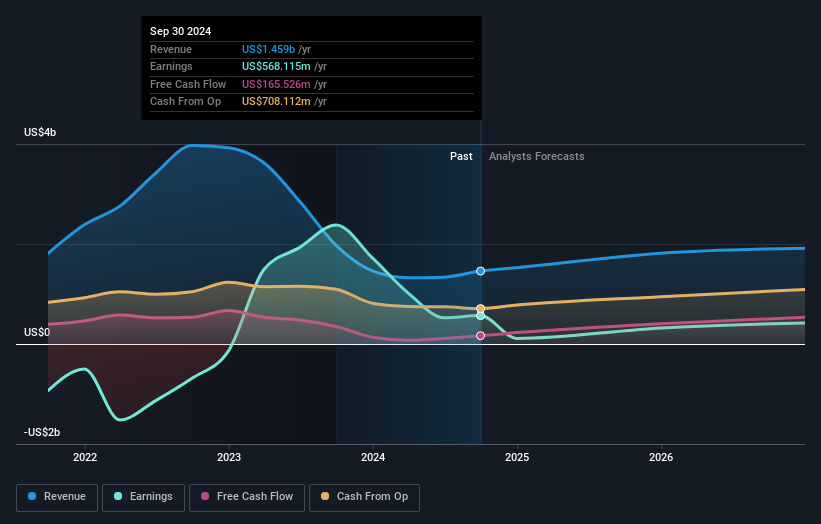Click the teal Earnings data point marker
This screenshot has height=524, width=821.
481,316
